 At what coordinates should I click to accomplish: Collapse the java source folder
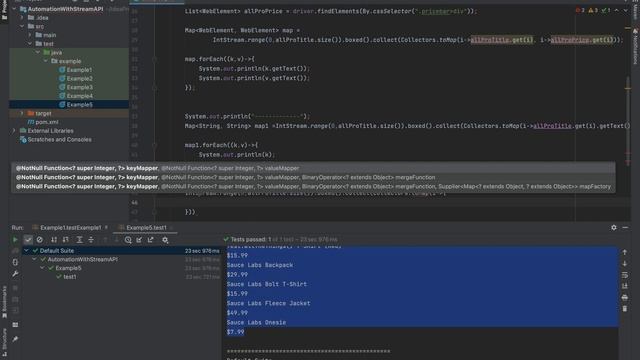(x=38, y=53)
